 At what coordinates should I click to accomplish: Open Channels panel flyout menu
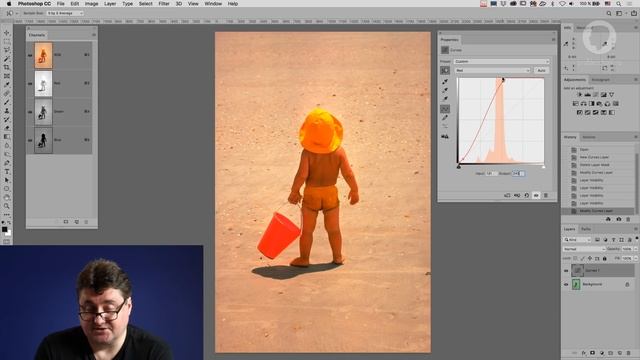point(93,35)
